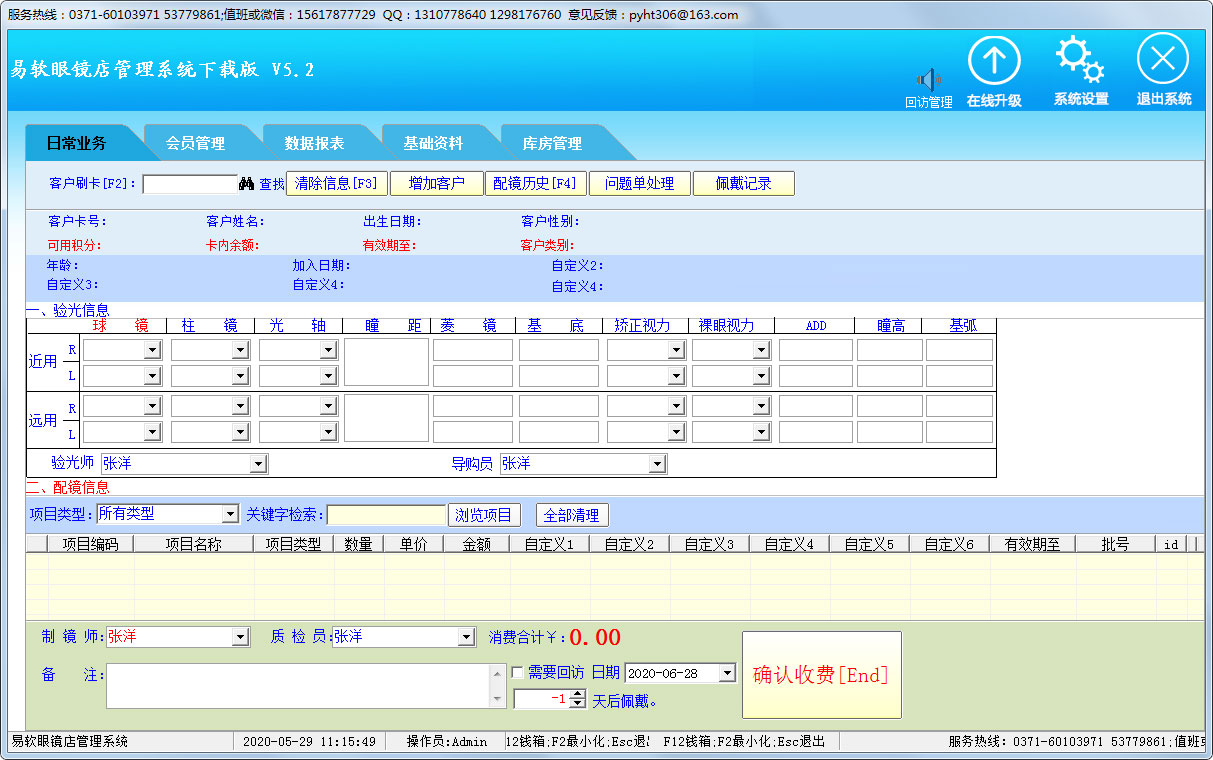Open 回访管理 speaker icon
Viewport: 1213px width, 760px height.
click(929, 80)
